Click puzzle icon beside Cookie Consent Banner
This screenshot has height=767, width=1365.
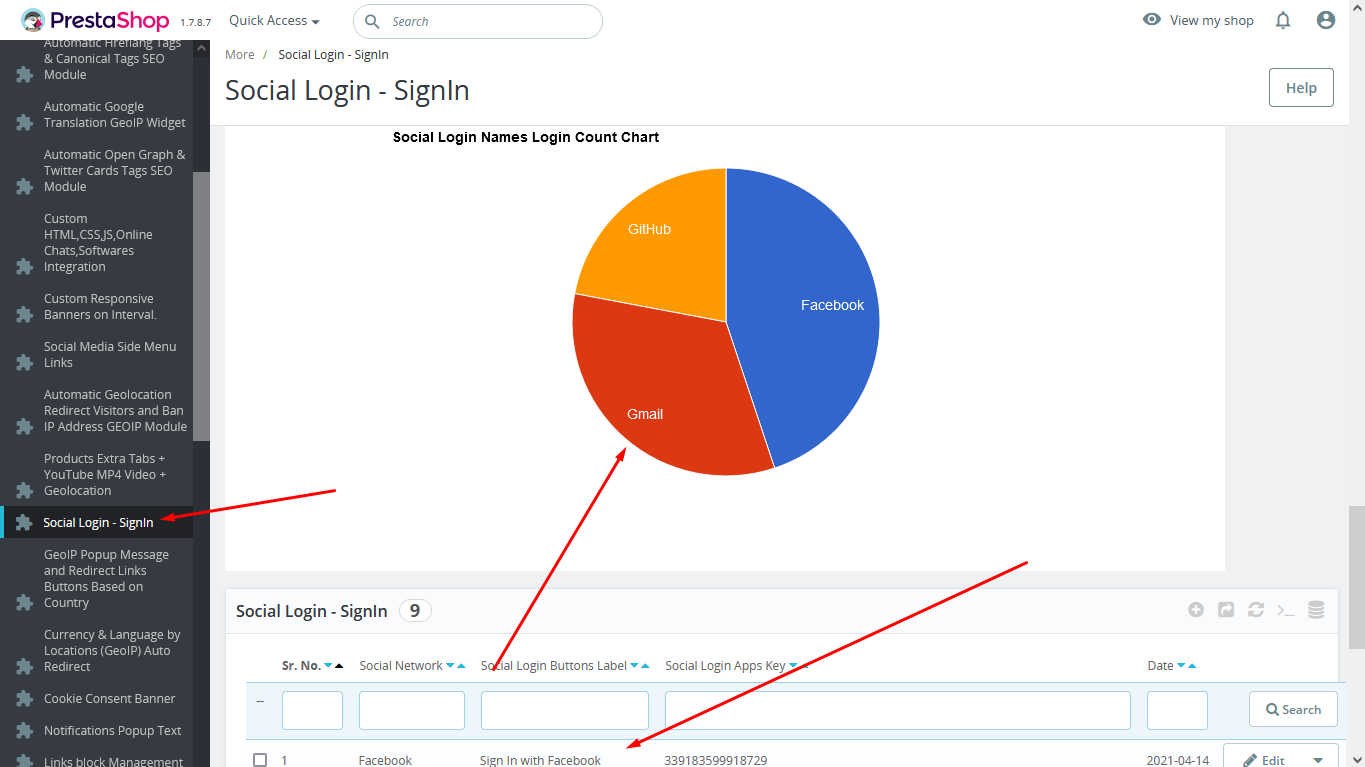point(24,699)
